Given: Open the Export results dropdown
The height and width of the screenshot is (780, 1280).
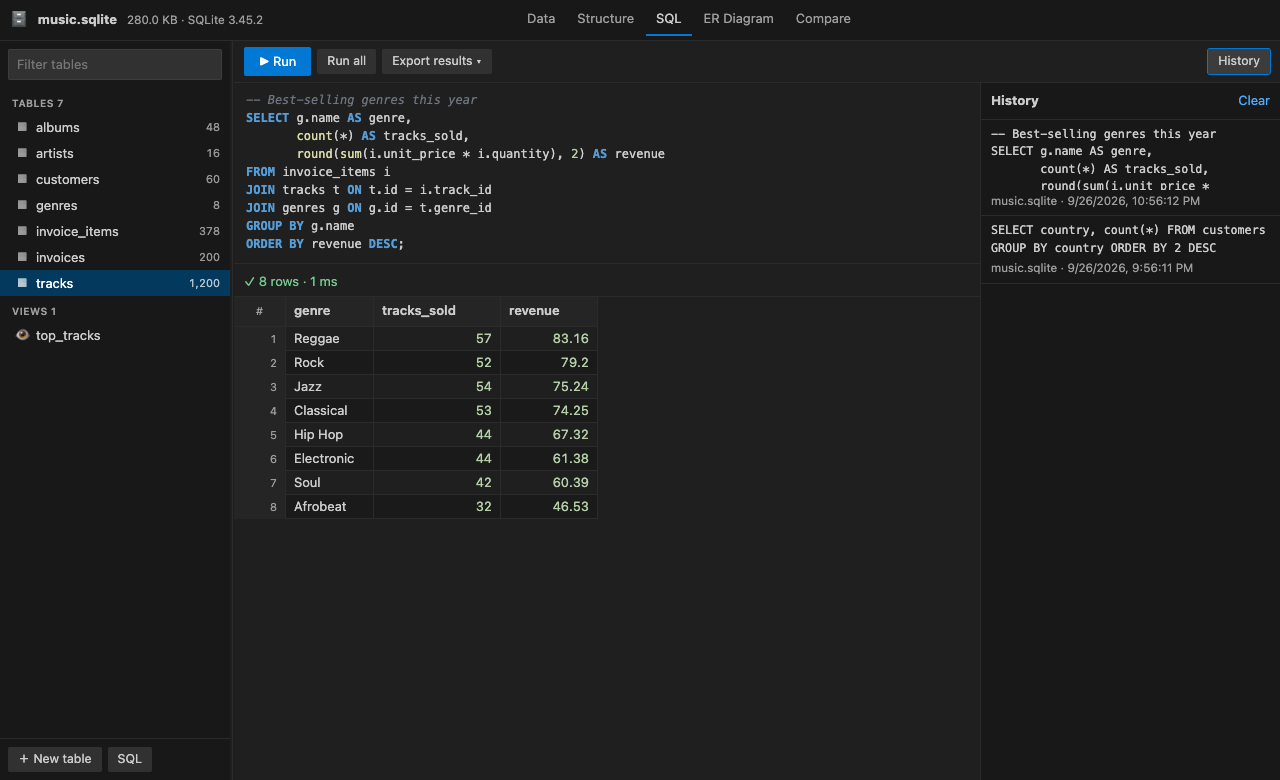Looking at the screenshot, I should click(x=436, y=61).
